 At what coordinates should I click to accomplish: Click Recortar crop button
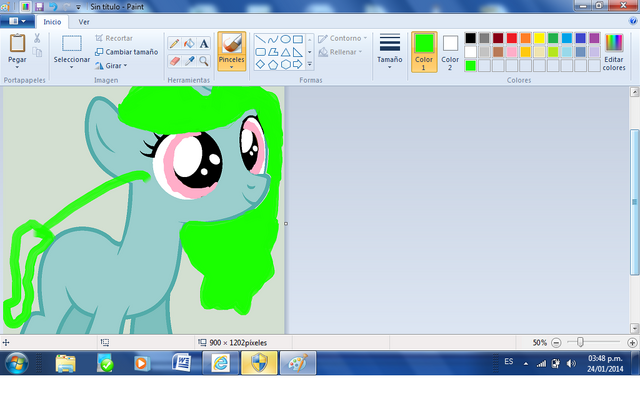tap(114, 38)
